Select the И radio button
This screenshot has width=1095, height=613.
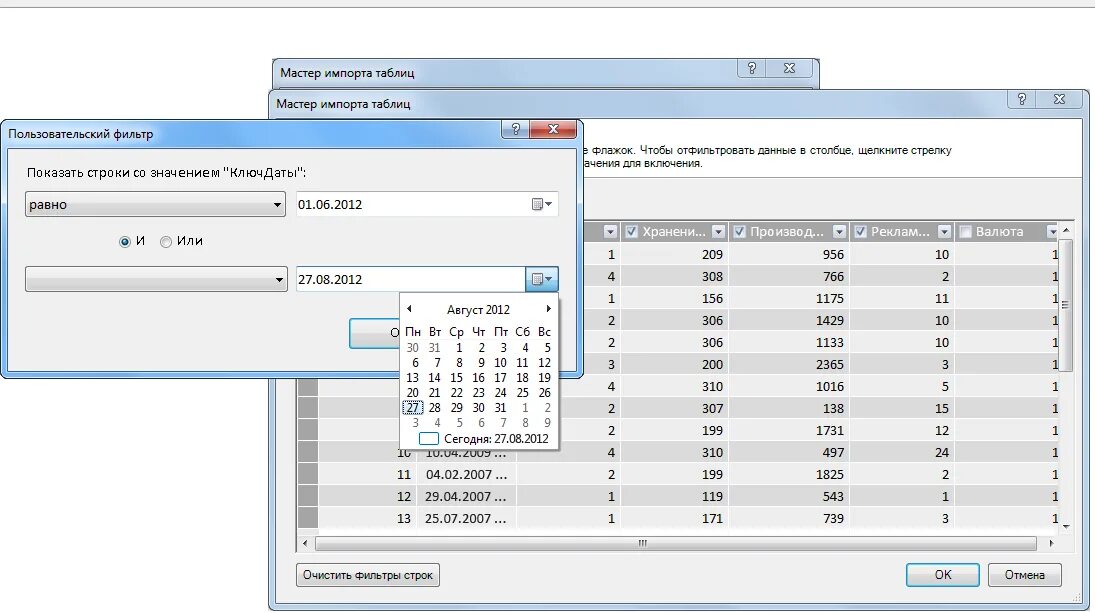125,242
